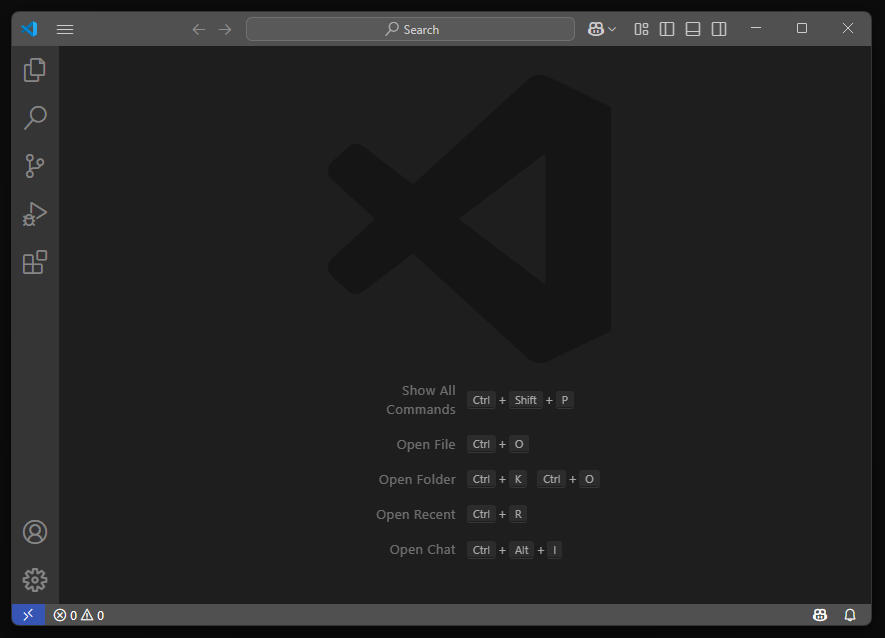This screenshot has height=638, width=885.
Task: Click the Open Recent label
Action: [x=416, y=514]
